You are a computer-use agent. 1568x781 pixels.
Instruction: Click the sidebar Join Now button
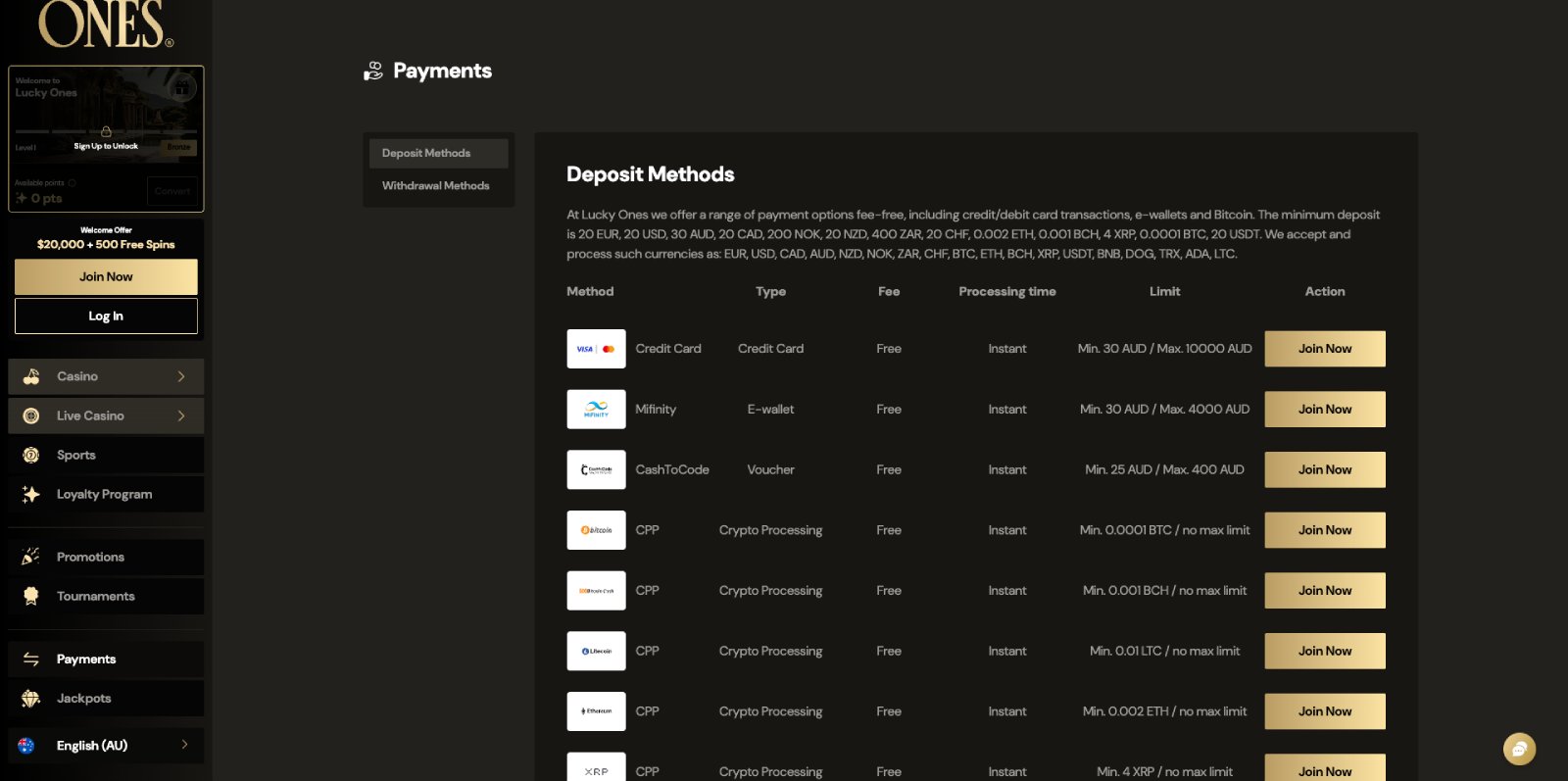(x=106, y=277)
